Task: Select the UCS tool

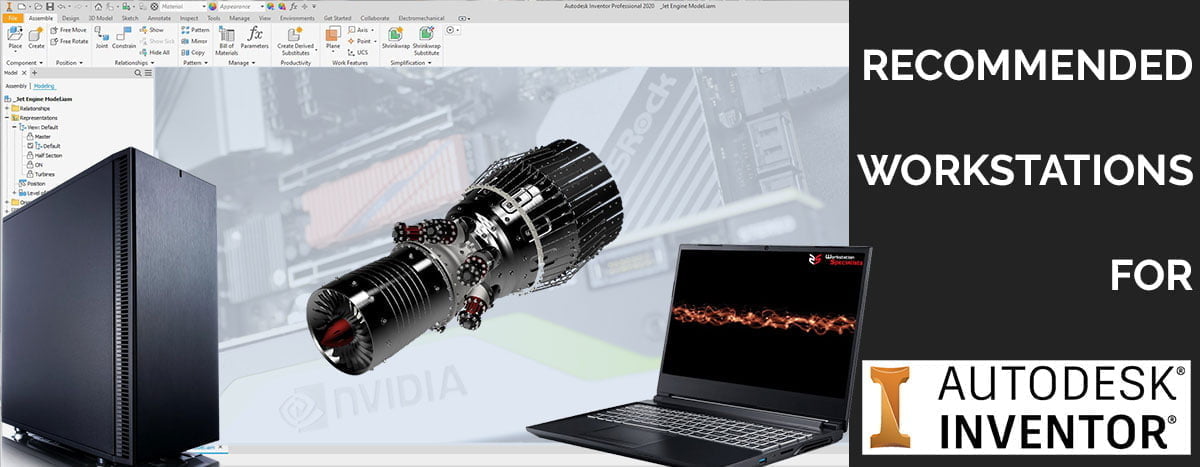Action: (356, 52)
